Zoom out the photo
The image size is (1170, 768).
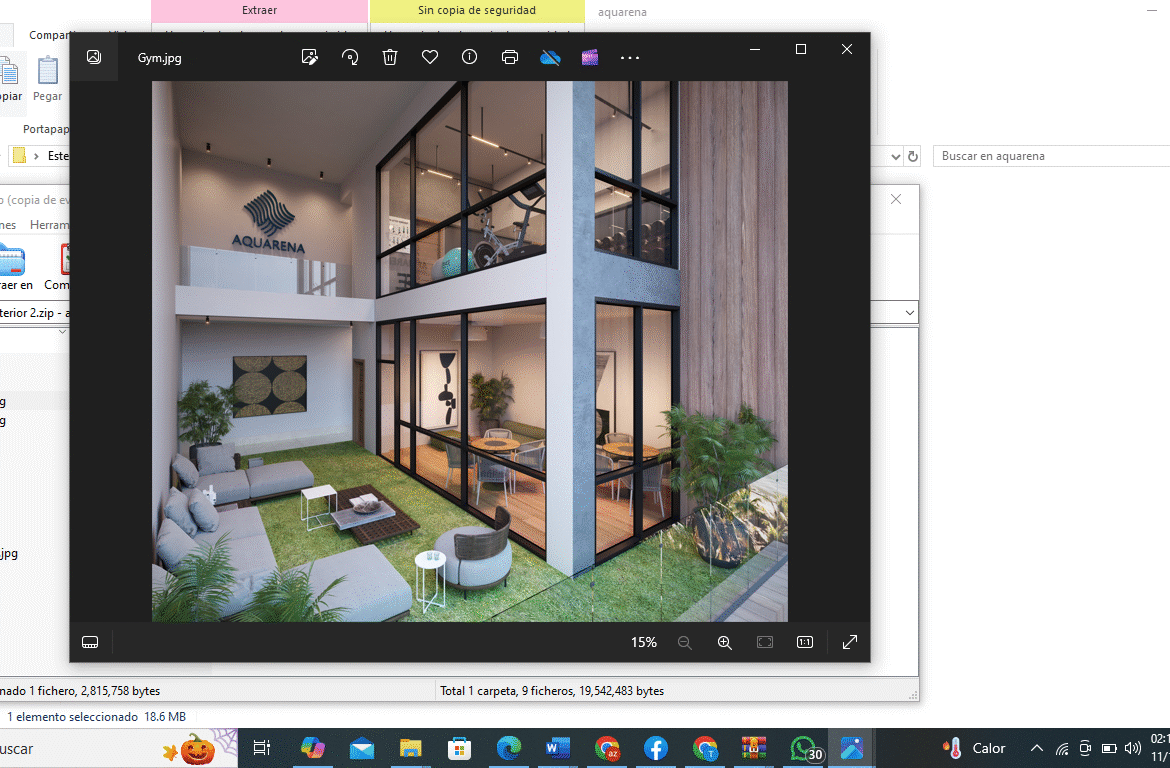tap(684, 643)
